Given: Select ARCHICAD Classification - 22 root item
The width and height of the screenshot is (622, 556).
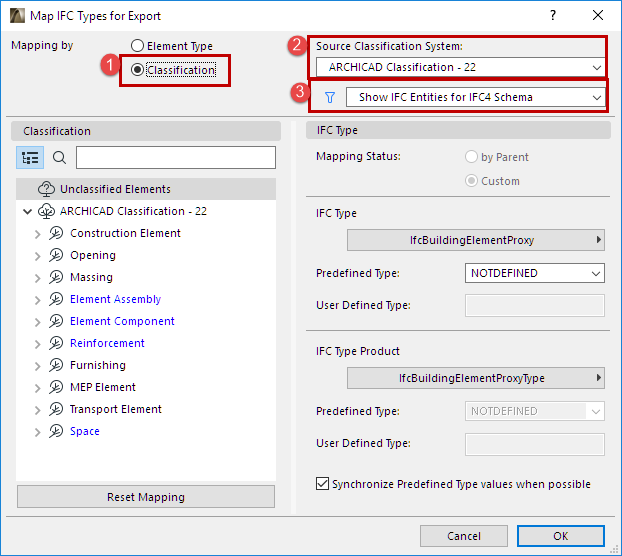Looking at the screenshot, I should [133, 211].
